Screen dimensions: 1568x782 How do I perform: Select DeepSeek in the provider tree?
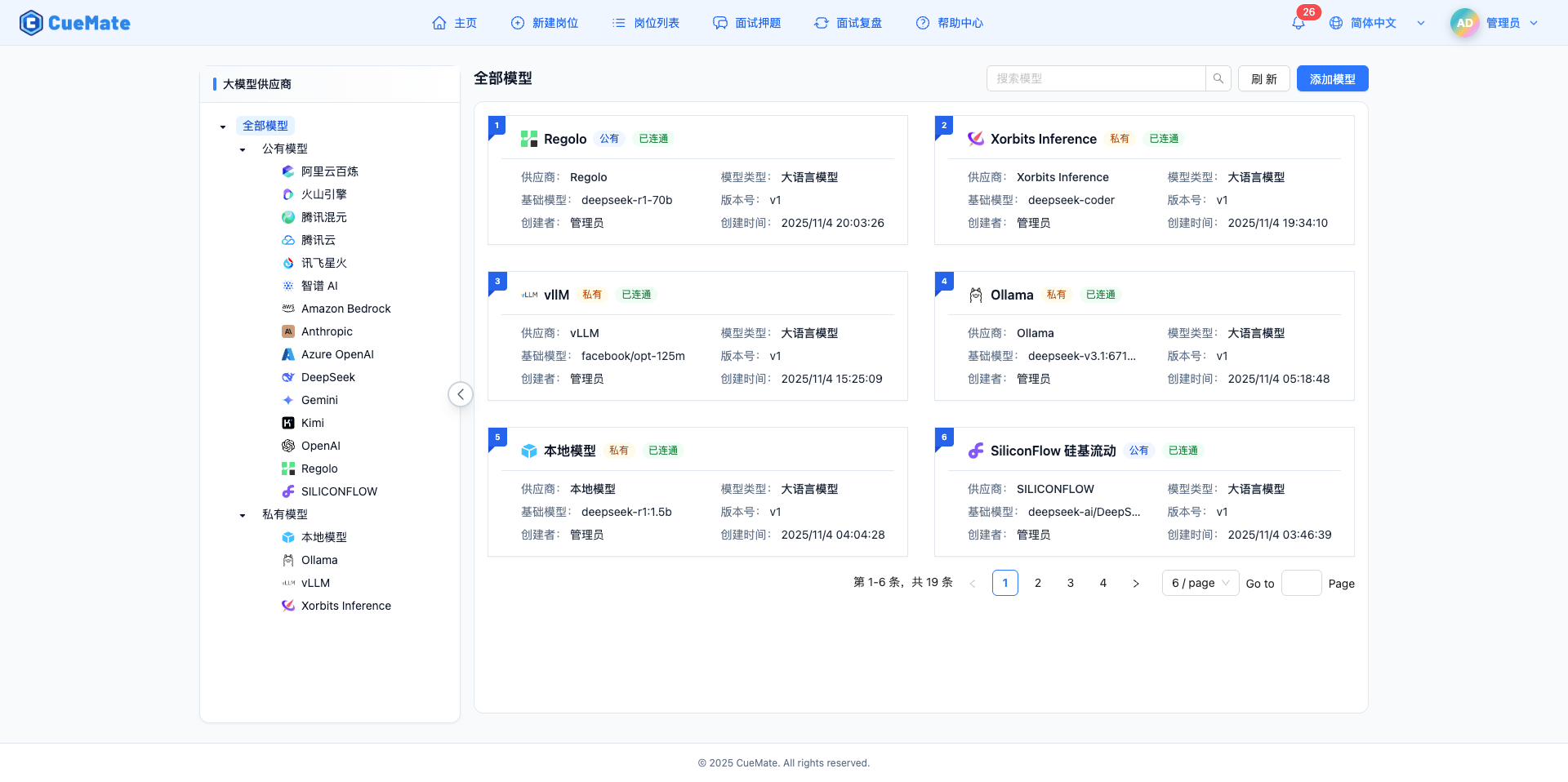pyautogui.click(x=327, y=377)
